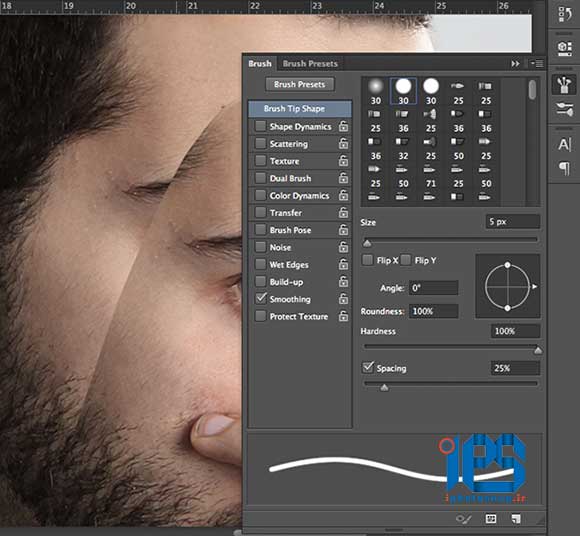The height and width of the screenshot is (536, 580).
Task: Uncheck the Spacing checkbox
Action: pos(368,367)
